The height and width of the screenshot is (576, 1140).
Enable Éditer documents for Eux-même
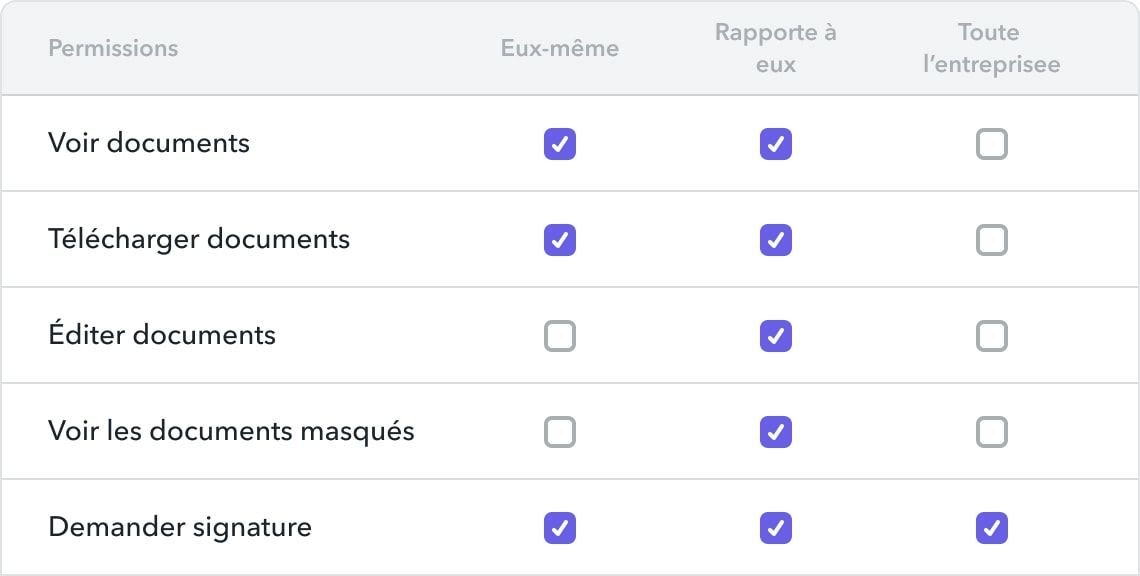coord(560,336)
